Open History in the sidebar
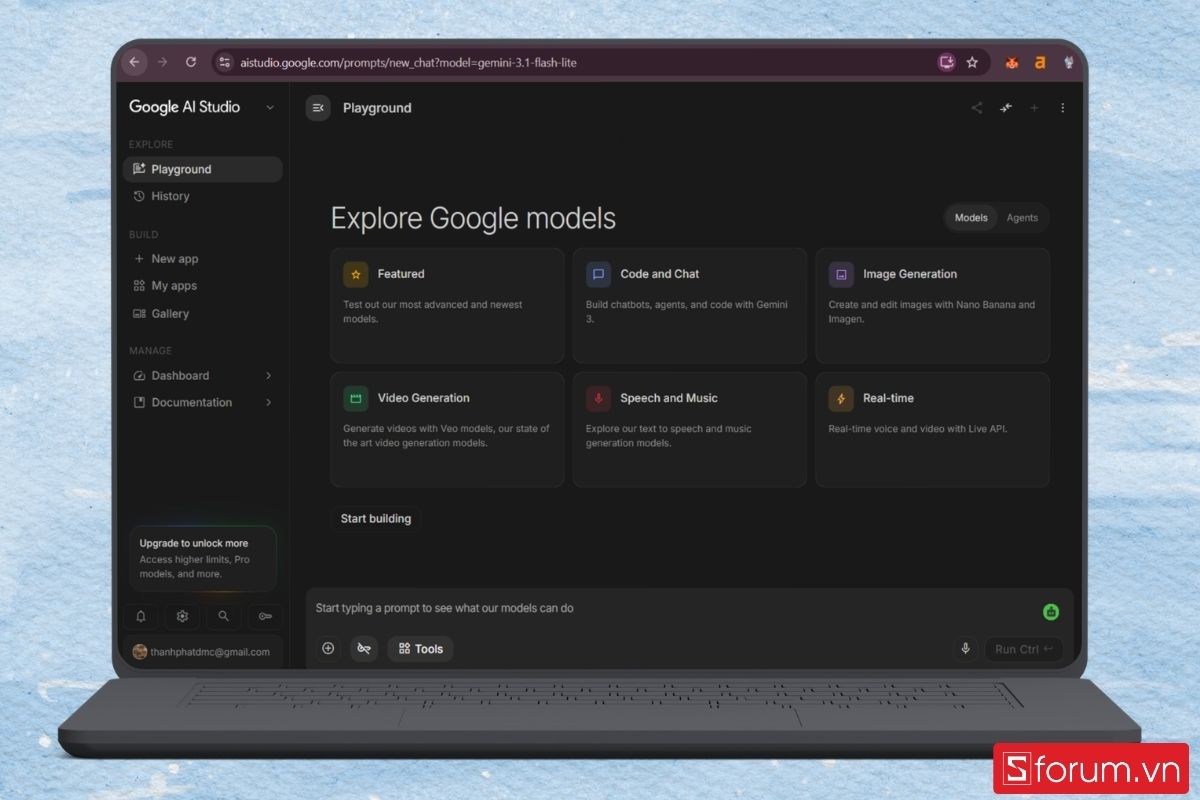Image resolution: width=1200 pixels, height=800 pixels. point(203,196)
